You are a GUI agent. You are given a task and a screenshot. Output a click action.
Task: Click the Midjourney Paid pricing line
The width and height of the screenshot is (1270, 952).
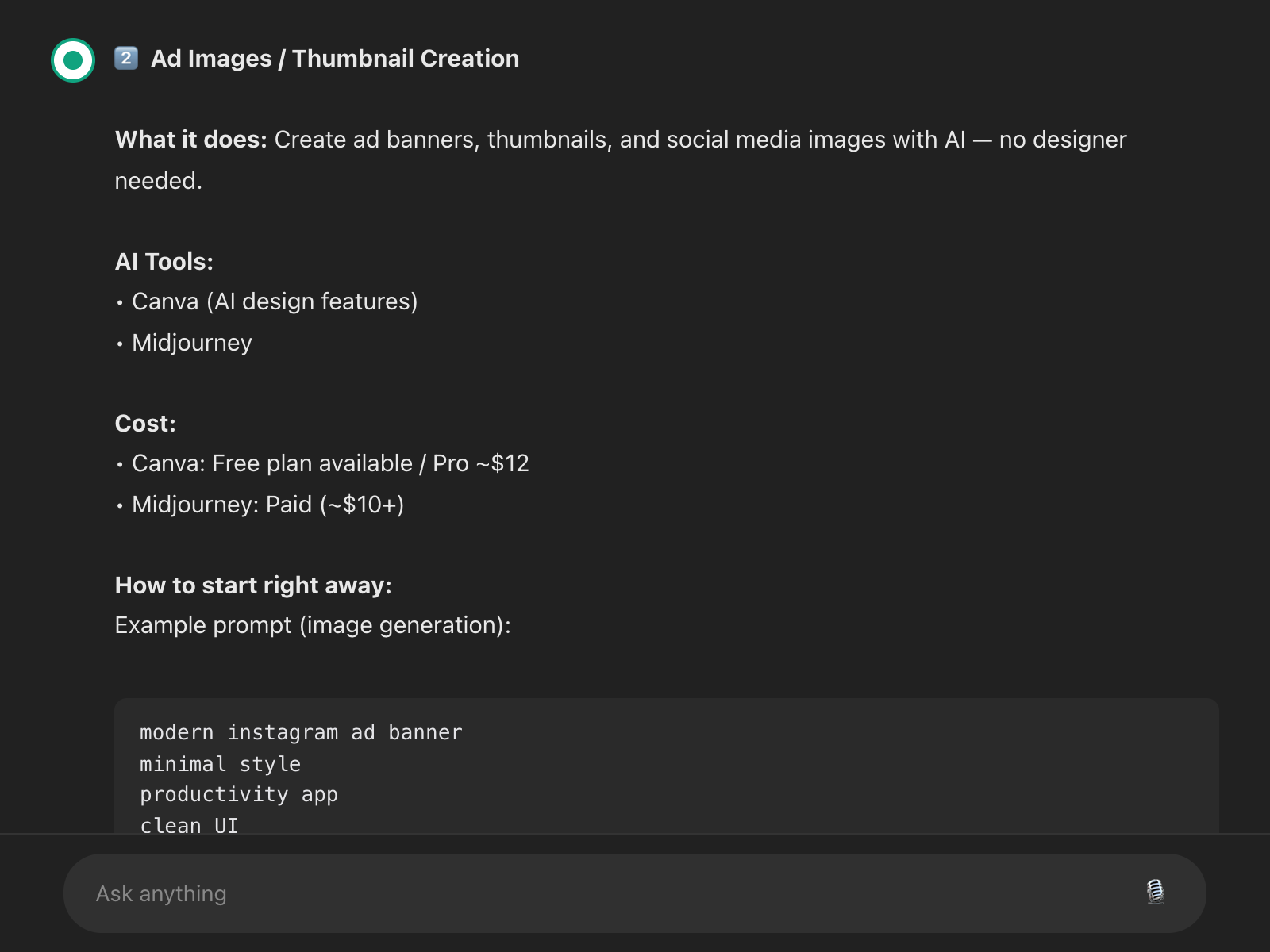coord(267,505)
